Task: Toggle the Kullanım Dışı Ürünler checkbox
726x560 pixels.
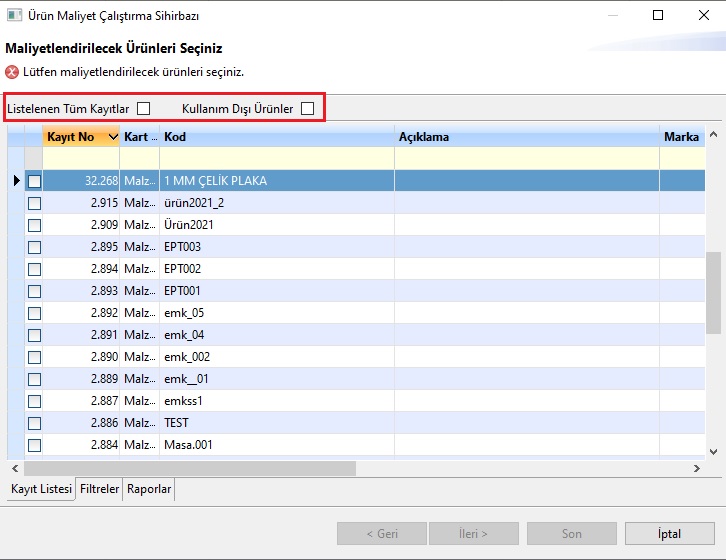Action: 308,108
